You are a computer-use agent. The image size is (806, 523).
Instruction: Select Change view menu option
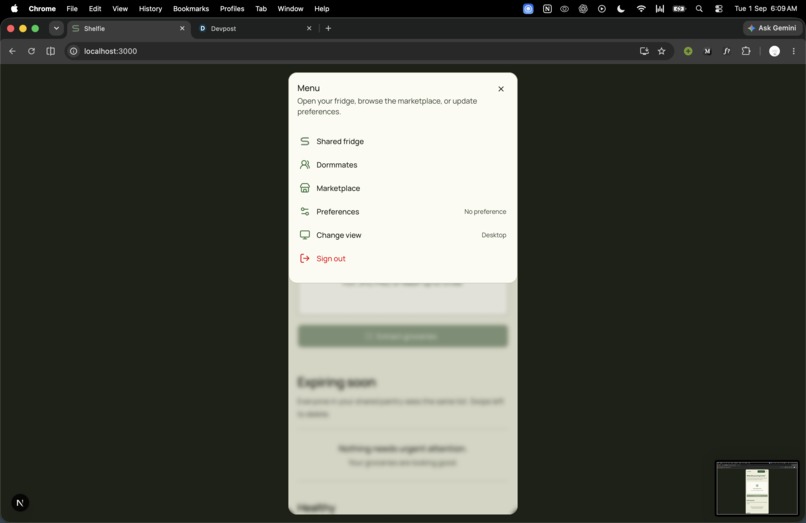tap(402, 235)
